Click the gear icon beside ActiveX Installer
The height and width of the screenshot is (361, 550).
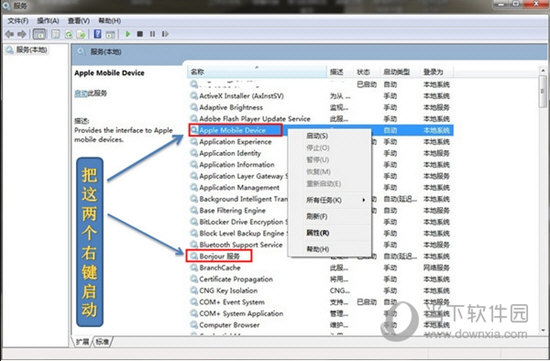[x=194, y=96]
